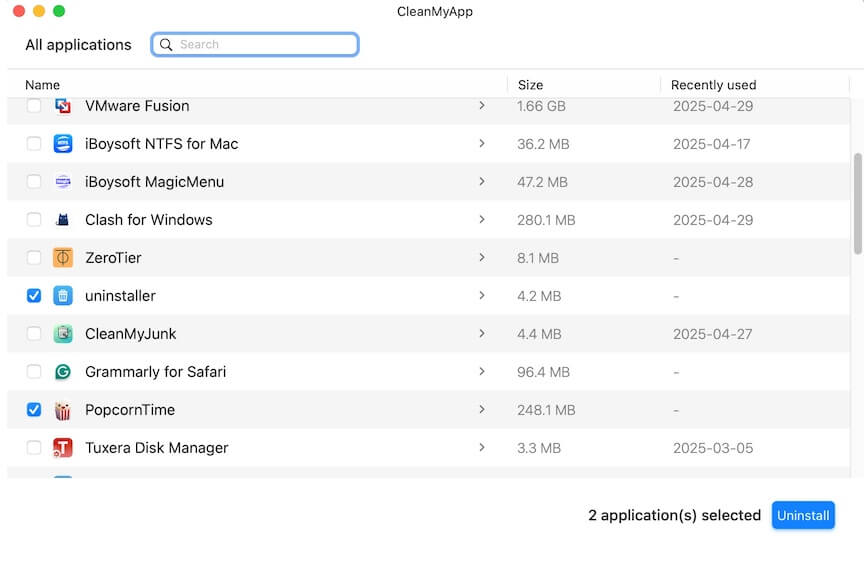Viewport: 864px width, 569px height.
Task: Uncheck the uninstaller checkbox
Action: point(34,296)
